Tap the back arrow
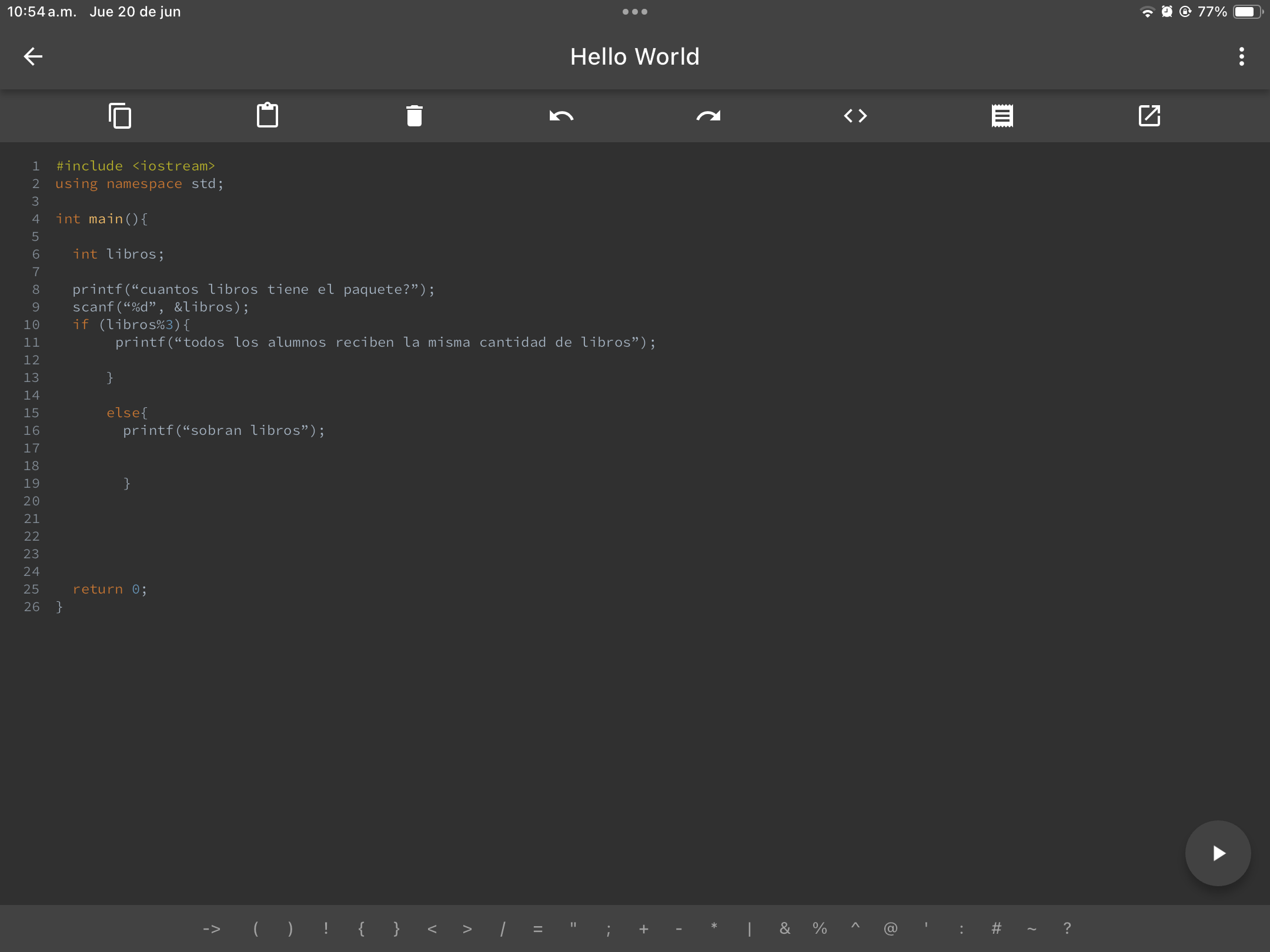1270x952 pixels. tap(33, 56)
